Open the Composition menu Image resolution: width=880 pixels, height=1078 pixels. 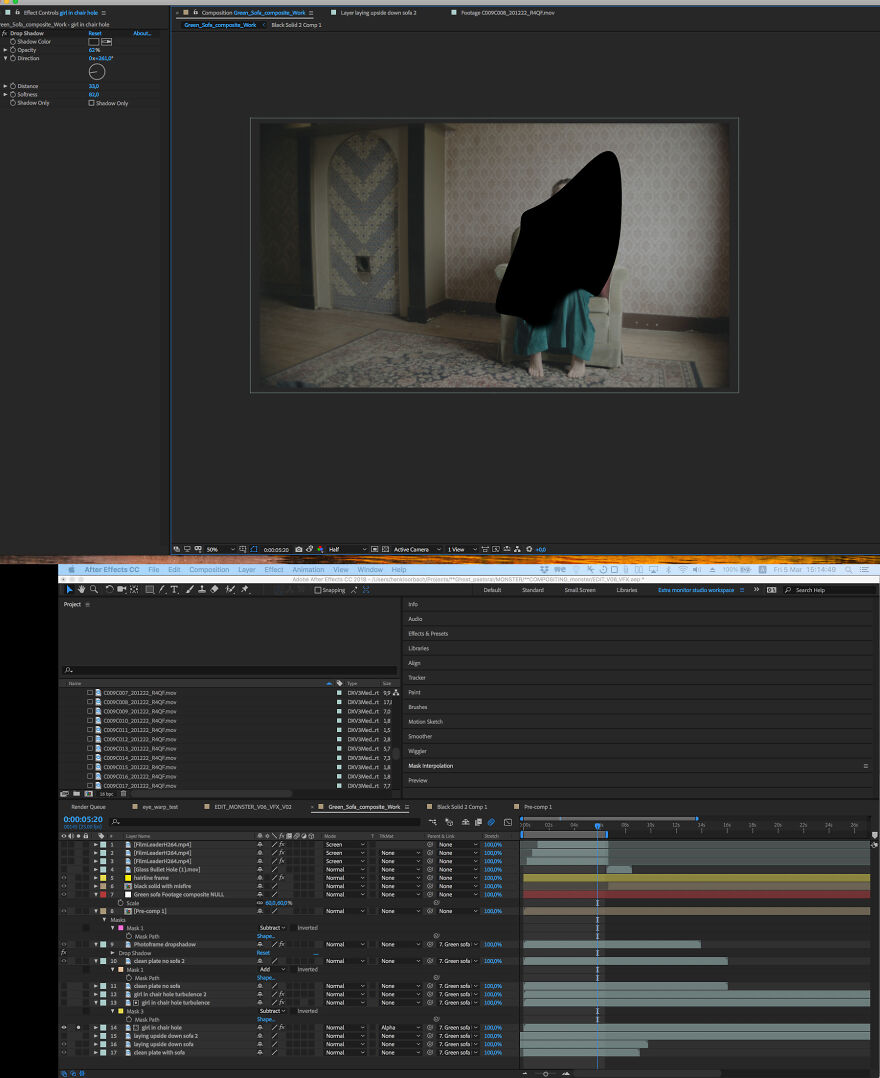(x=209, y=570)
